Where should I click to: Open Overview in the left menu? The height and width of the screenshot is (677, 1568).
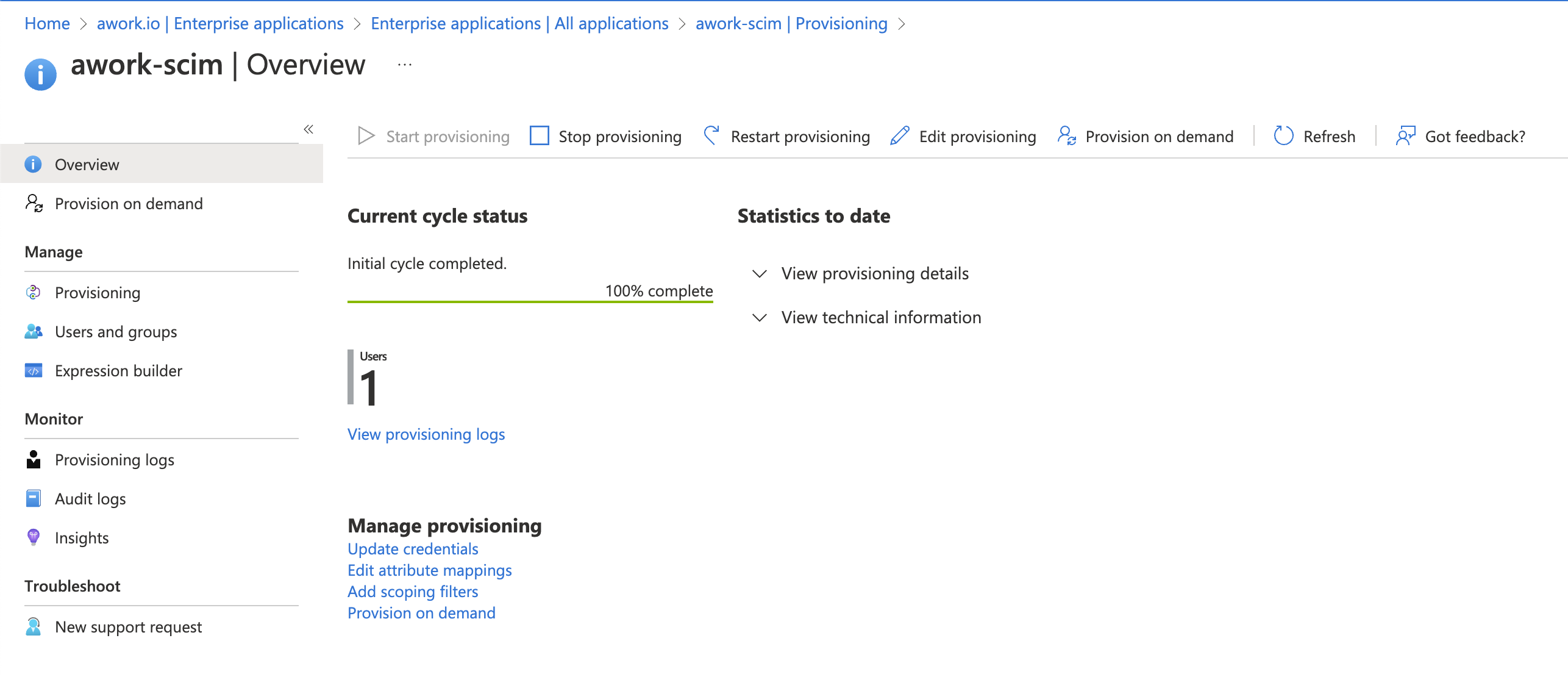[x=162, y=164]
